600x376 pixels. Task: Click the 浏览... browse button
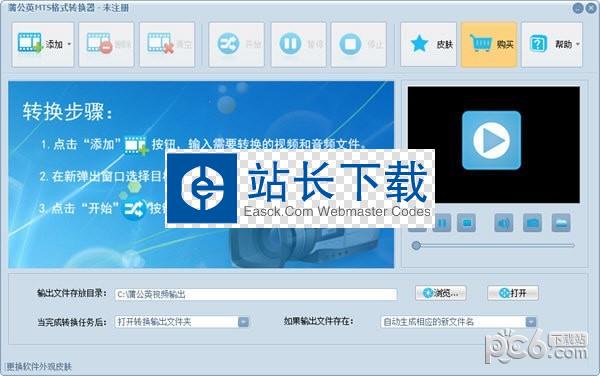click(441, 293)
